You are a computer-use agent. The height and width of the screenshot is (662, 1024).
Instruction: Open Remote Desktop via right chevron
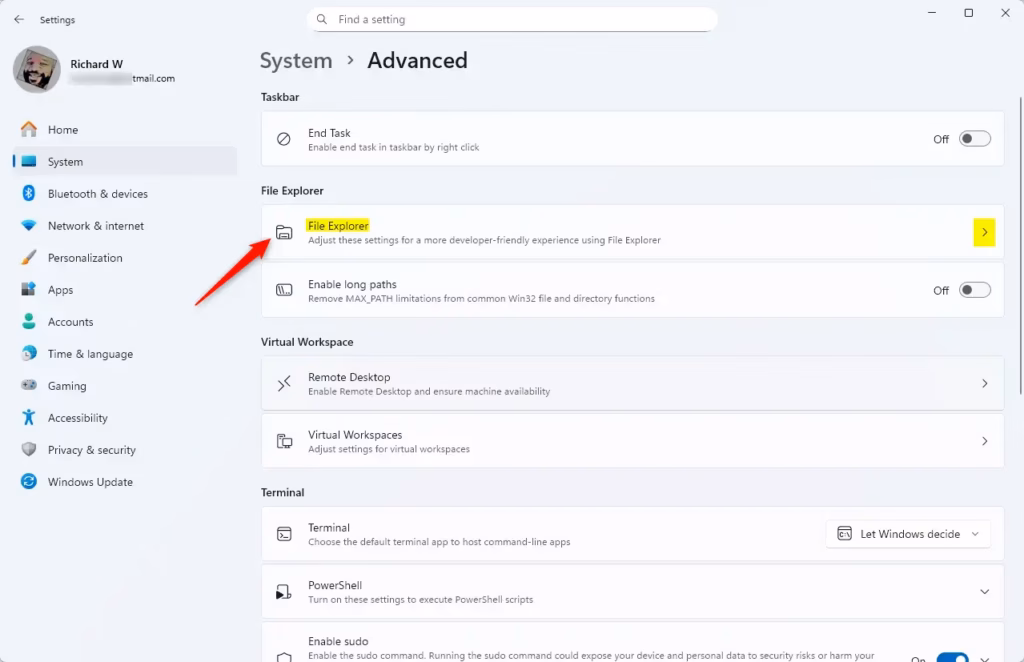tap(984, 383)
